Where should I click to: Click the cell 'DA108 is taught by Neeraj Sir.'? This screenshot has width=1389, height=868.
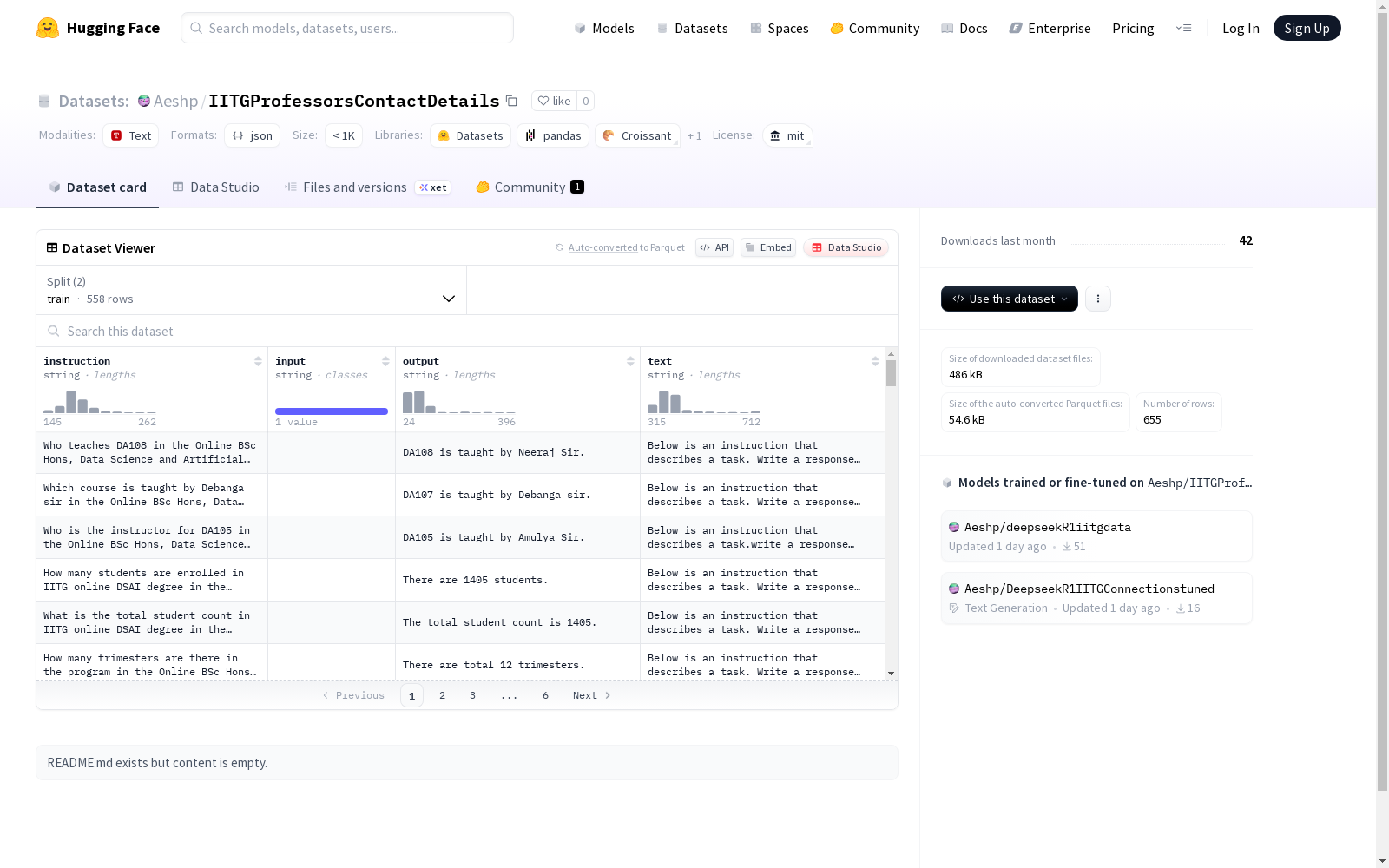(517, 452)
